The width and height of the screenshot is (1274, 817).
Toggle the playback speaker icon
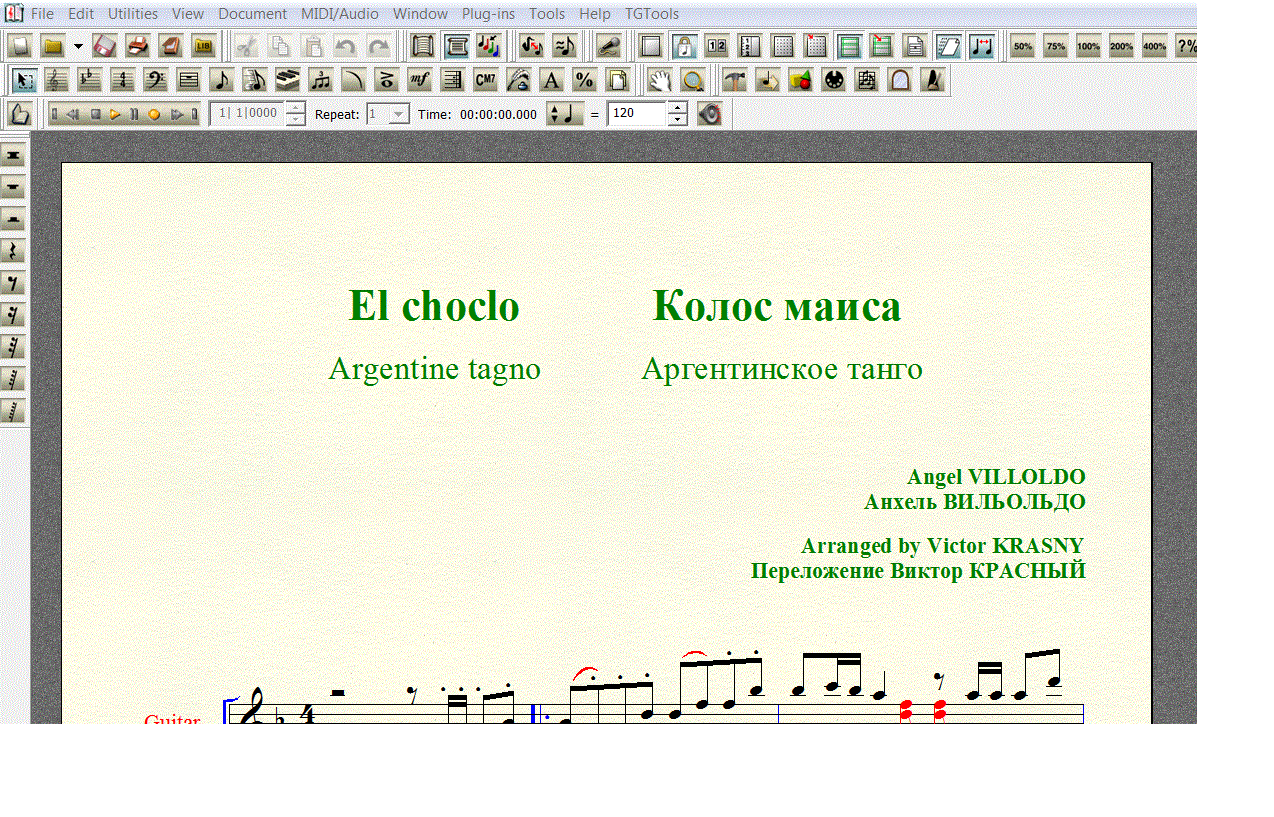710,114
